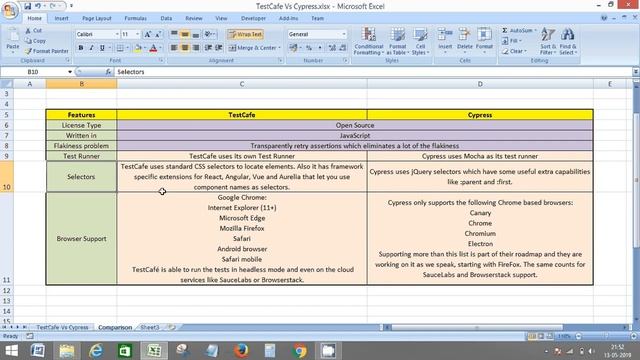Open the Merge & Center dropdown arrow
Image resolution: width=640 pixels, height=360 pixels.
click(x=280, y=48)
